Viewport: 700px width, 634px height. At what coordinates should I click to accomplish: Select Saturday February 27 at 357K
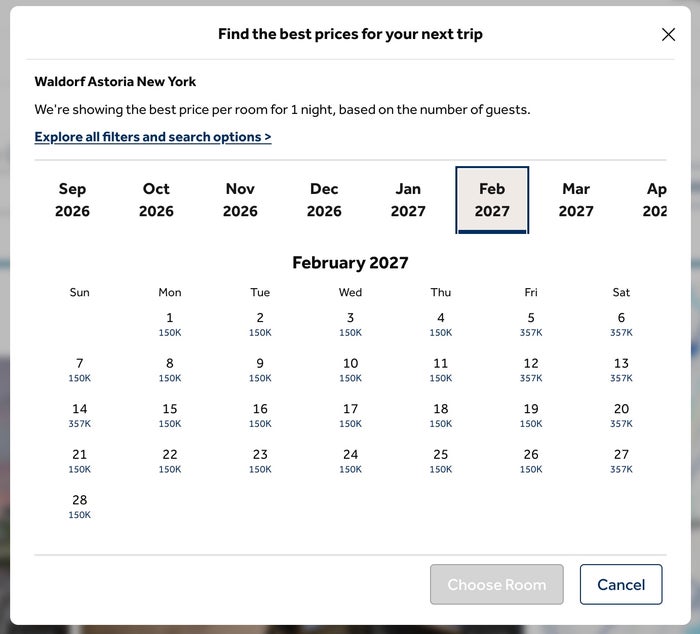(621, 461)
